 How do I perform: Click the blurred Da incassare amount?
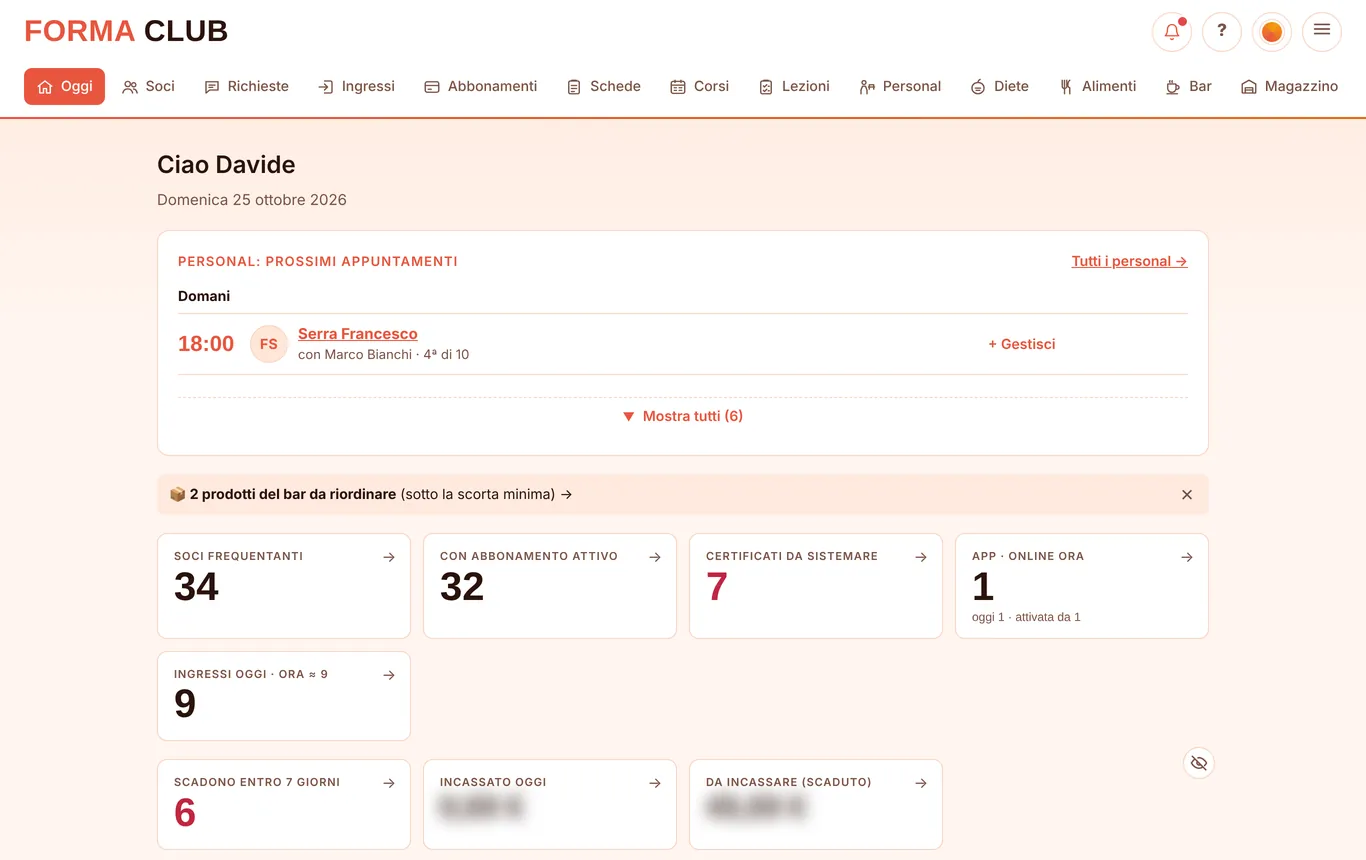pyautogui.click(x=756, y=808)
